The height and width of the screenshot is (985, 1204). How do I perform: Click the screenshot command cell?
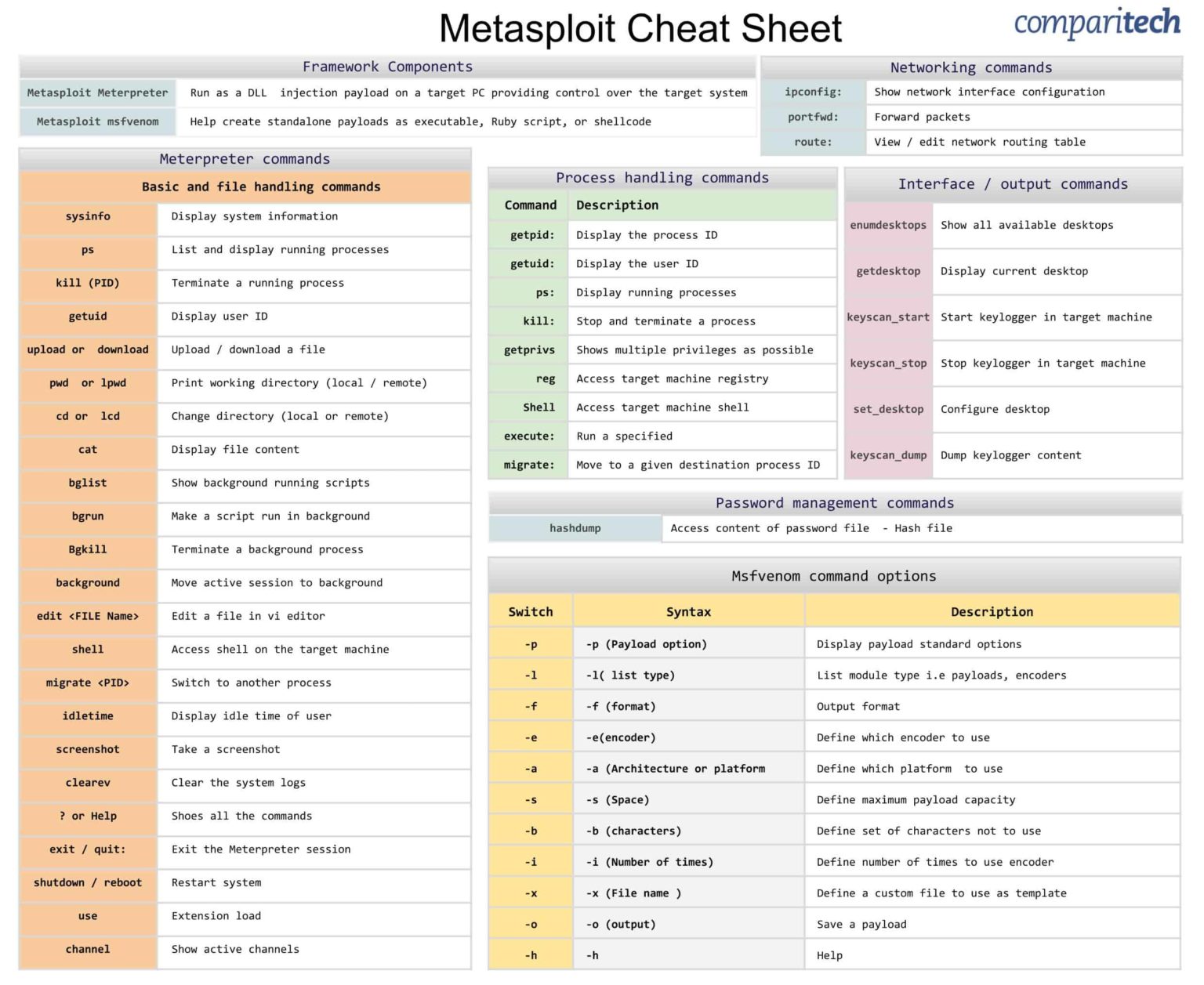(87, 749)
